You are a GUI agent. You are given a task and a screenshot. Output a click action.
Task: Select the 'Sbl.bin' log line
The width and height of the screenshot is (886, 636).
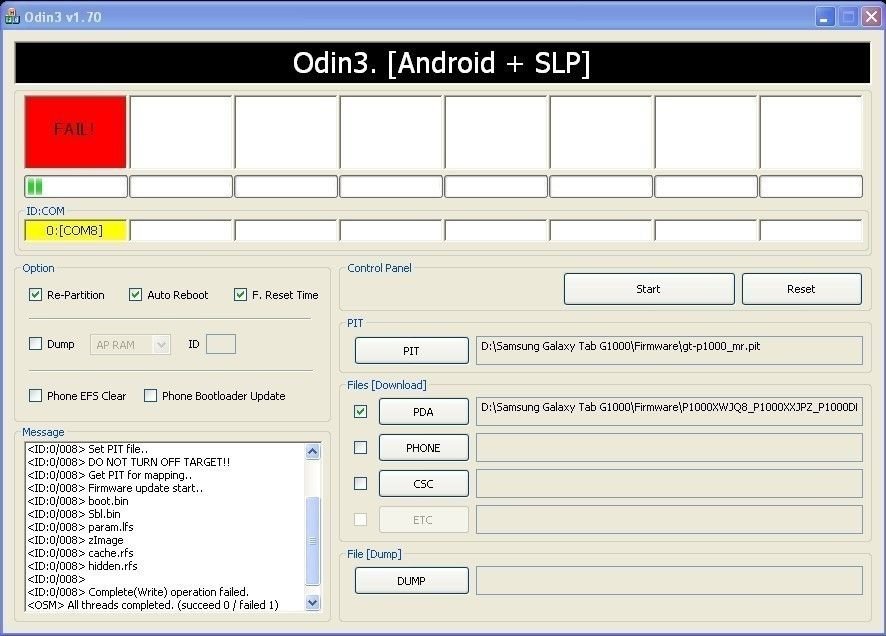pos(74,514)
